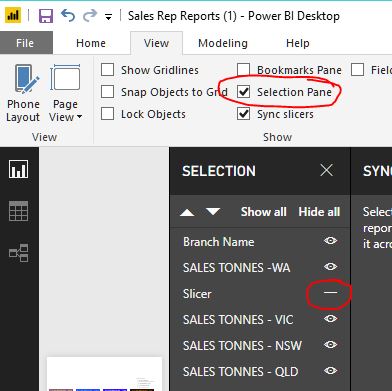
Task: Click the Save icon in quick access toolbar
Action: [46, 15]
